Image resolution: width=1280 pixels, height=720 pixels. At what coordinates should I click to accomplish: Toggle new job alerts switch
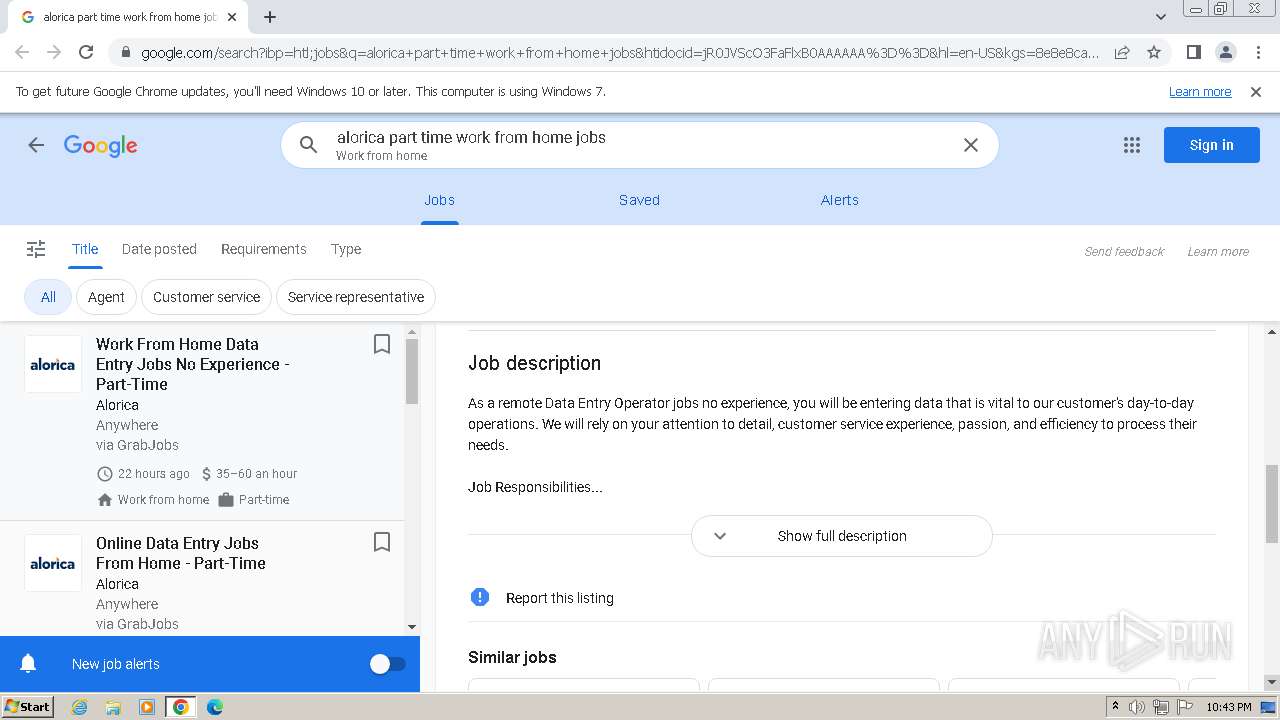point(388,664)
